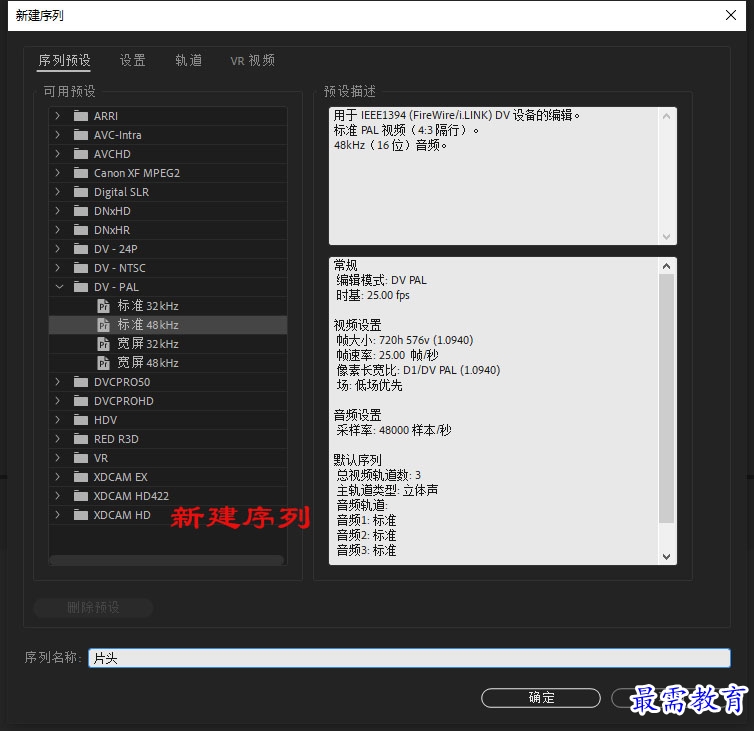Collapse the DV - PAL folder chevron

coord(59,287)
